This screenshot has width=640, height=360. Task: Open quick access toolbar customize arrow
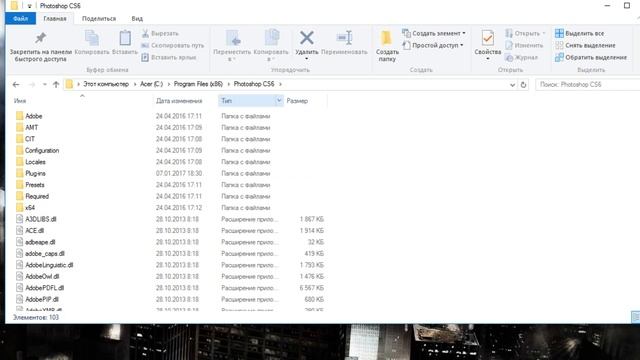tap(29, 6)
